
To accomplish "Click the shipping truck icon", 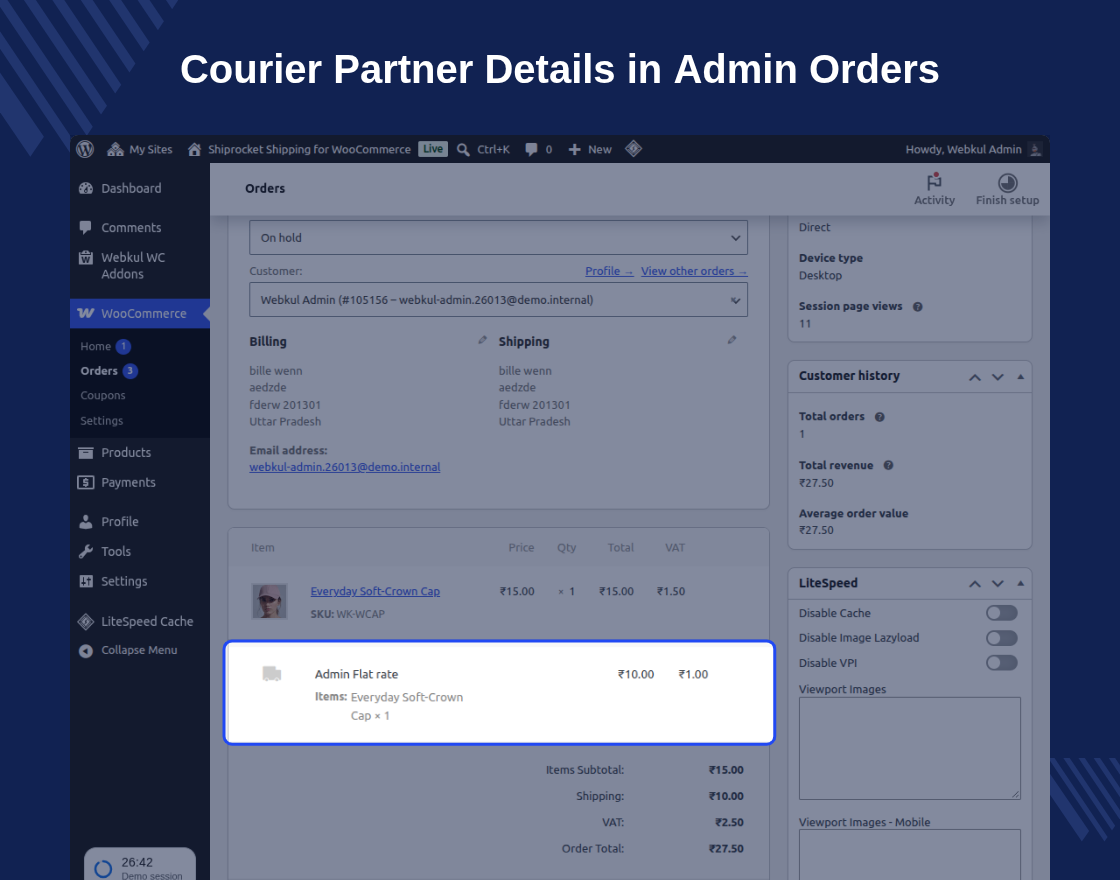I will [x=271, y=674].
